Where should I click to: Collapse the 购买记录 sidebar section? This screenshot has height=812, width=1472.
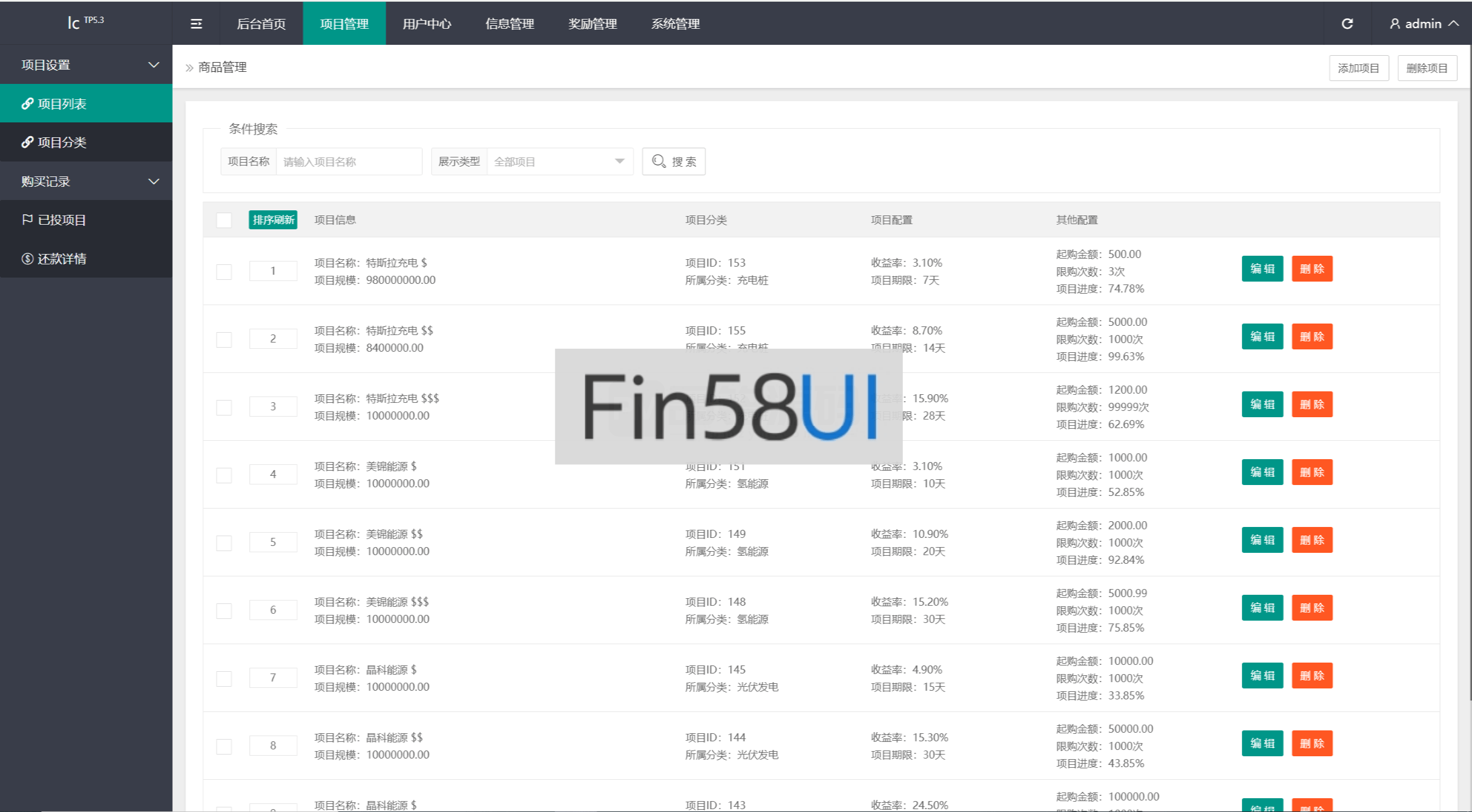pyautogui.click(x=154, y=182)
